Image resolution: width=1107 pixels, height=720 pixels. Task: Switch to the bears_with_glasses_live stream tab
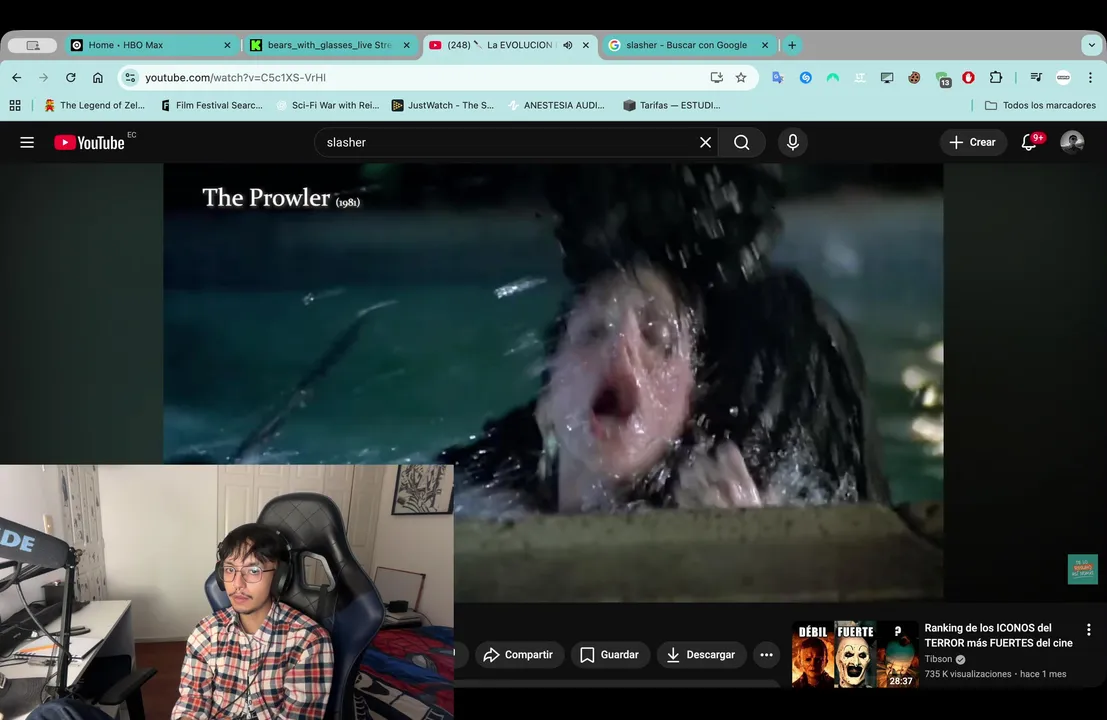click(x=328, y=45)
